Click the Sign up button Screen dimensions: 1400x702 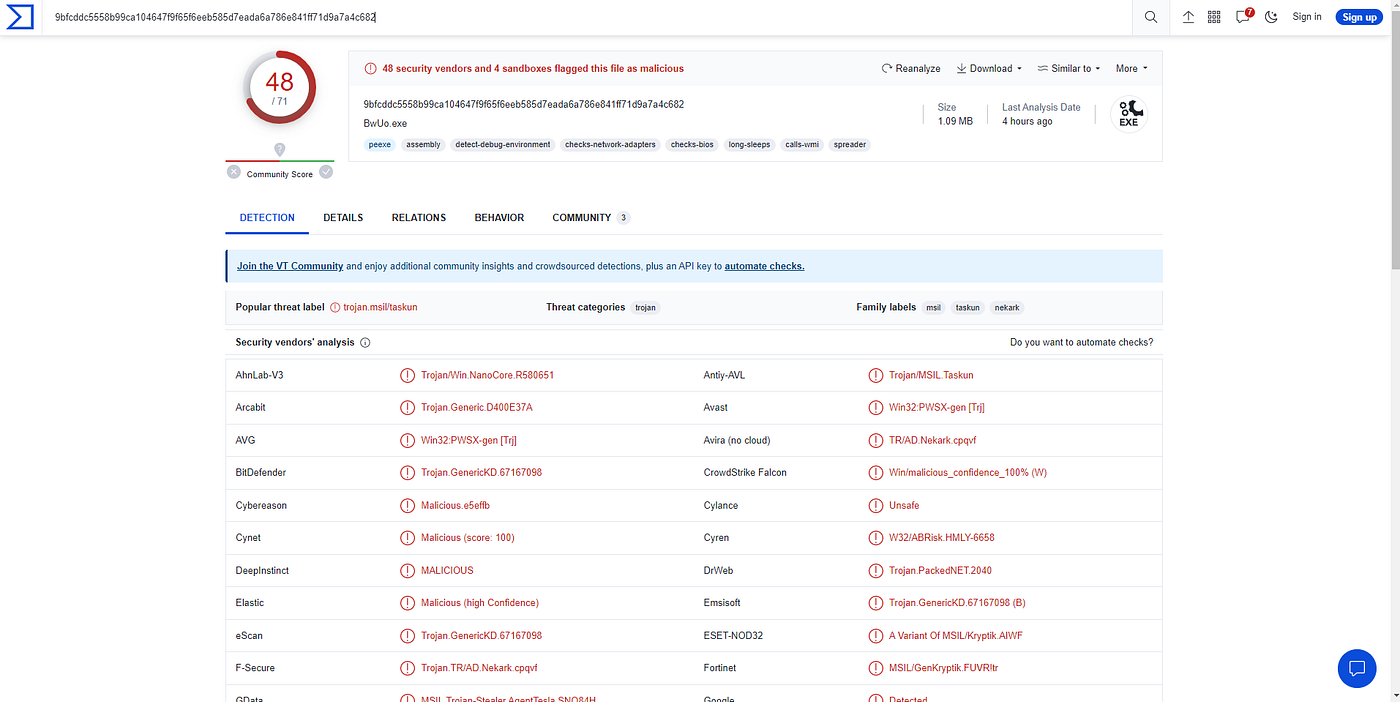pos(1359,17)
